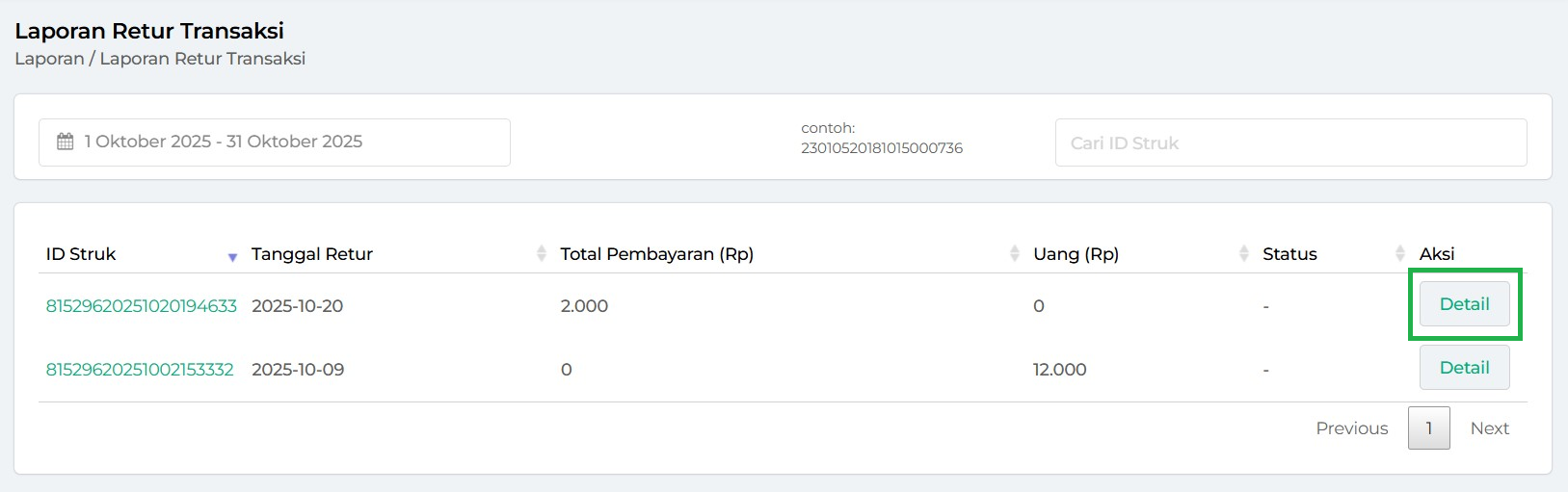The width and height of the screenshot is (1568, 492).
Task: Click Detail button for the 2025-10-20 return
Action: pyautogui.click(x=1464, y=305)
